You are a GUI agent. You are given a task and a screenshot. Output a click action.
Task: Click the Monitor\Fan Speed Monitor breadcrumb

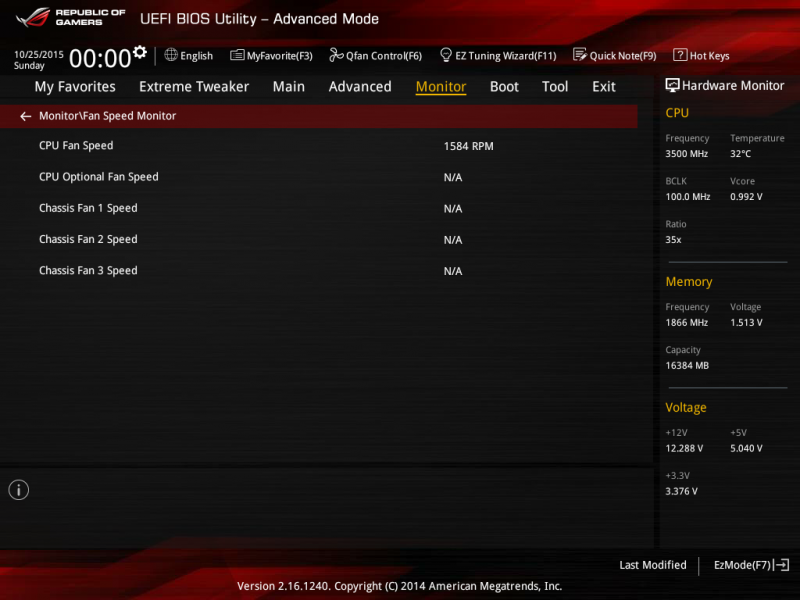point(107,116)
